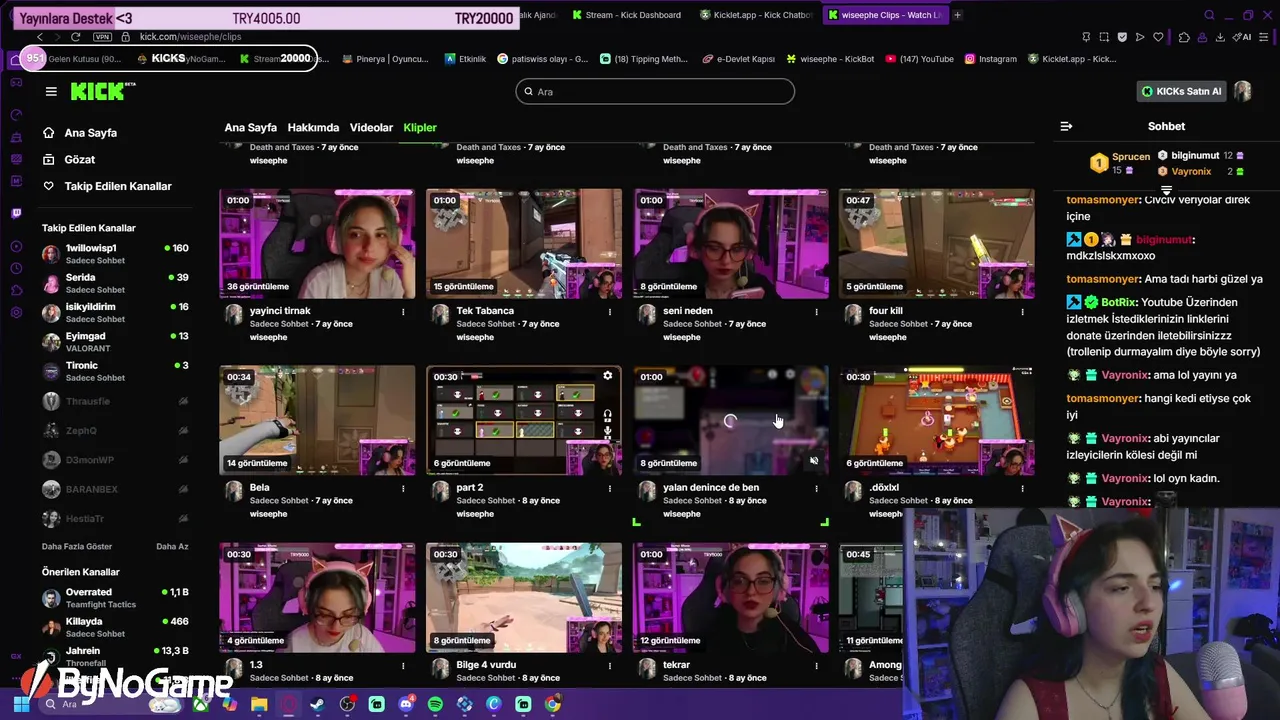This screenshot has width=1280, height=720.
Task: Play the yayinci tirnak clip thumbnail
Action: (x=317, y=243)
